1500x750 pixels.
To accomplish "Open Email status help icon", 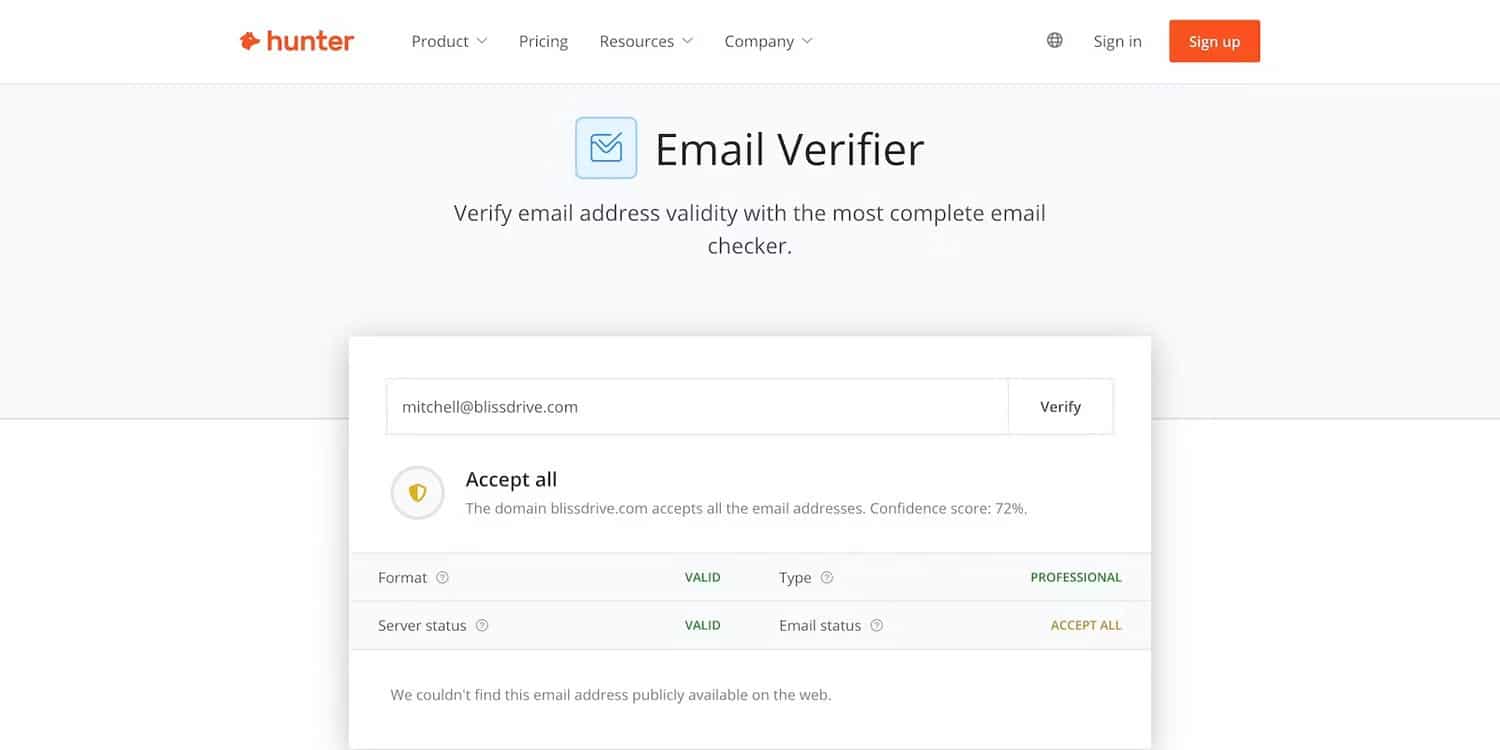I will [x=877, y=626].
